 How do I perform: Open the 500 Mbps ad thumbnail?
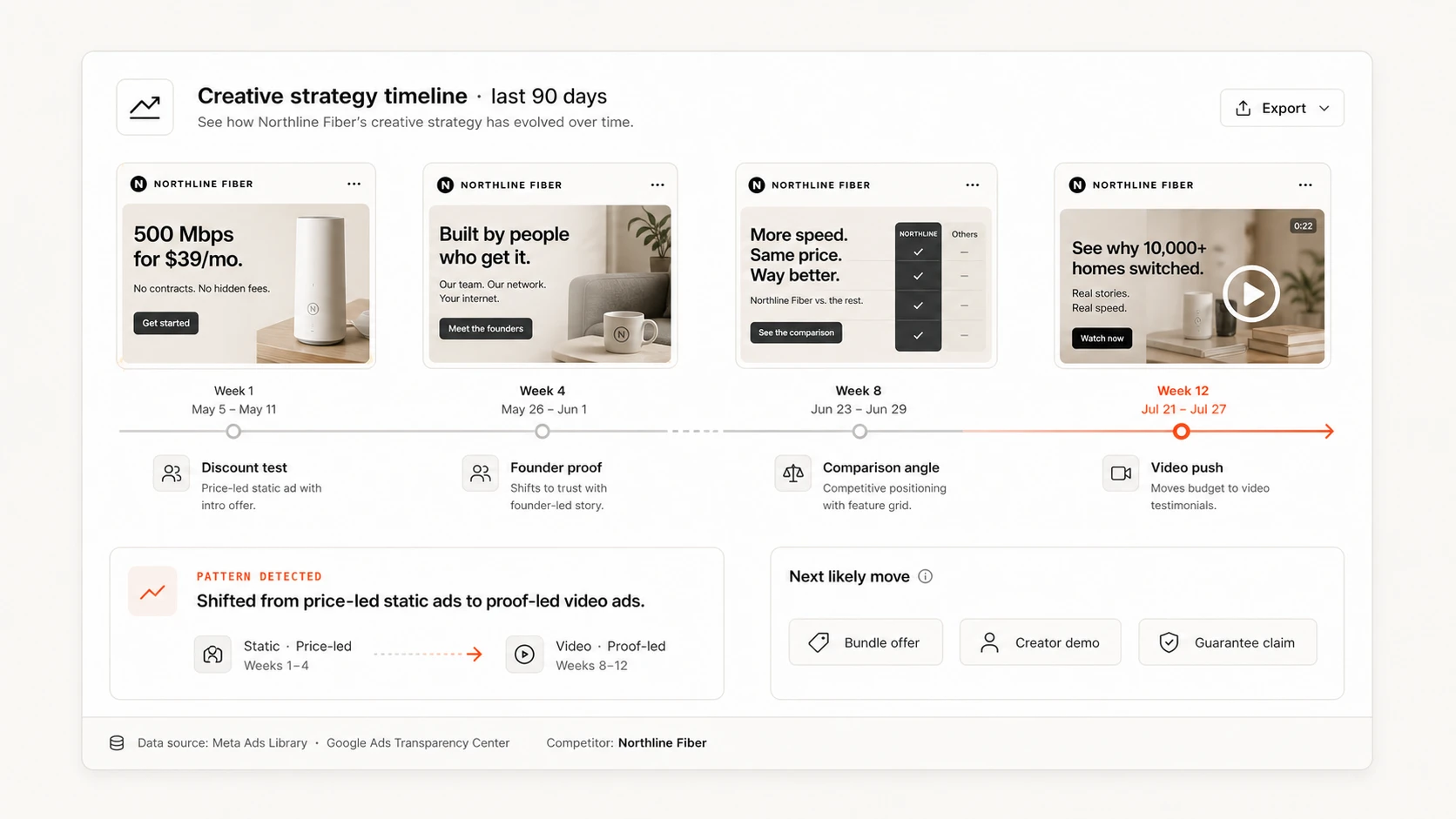[246, 284]
